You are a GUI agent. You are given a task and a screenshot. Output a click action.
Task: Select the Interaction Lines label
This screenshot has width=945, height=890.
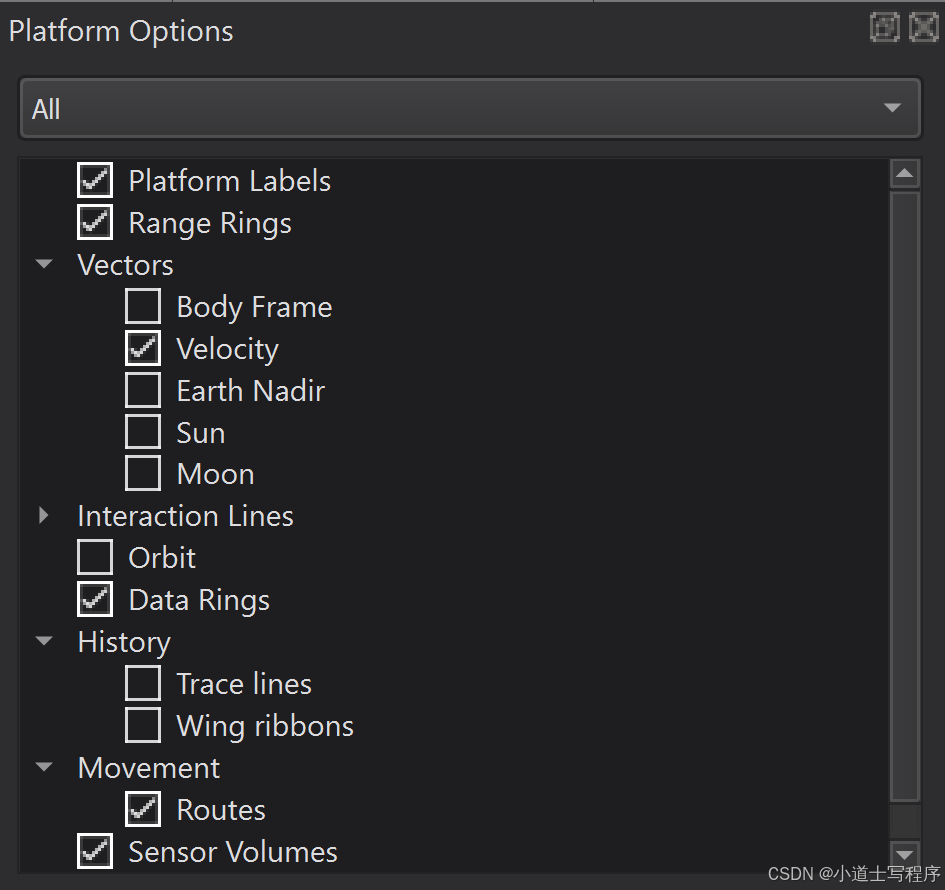[x=186, y=516]
